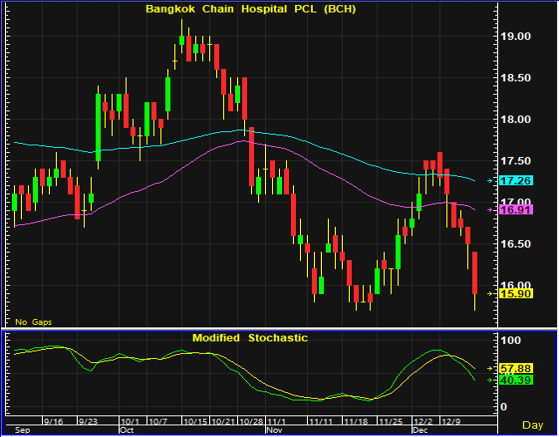Click the 18.50 price axis label
The image size is (559, 437).
pos(516,78)
